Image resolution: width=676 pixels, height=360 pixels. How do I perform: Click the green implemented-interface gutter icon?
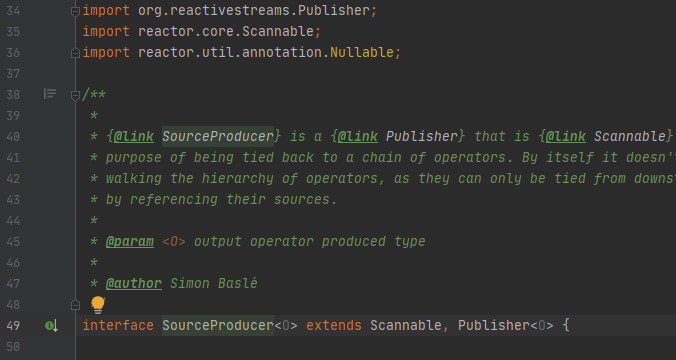coord(52,326)
